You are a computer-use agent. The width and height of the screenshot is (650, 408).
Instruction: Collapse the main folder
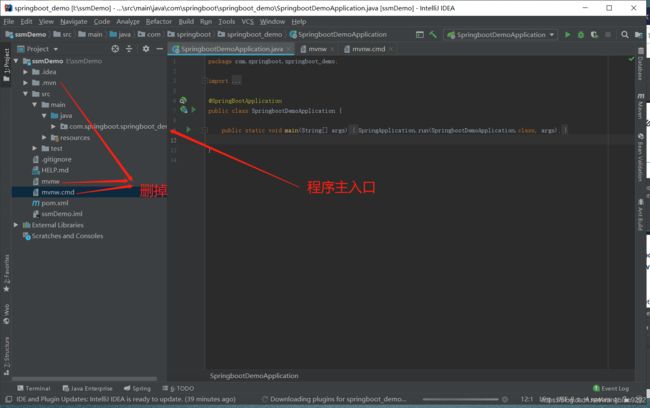[35, 104]
